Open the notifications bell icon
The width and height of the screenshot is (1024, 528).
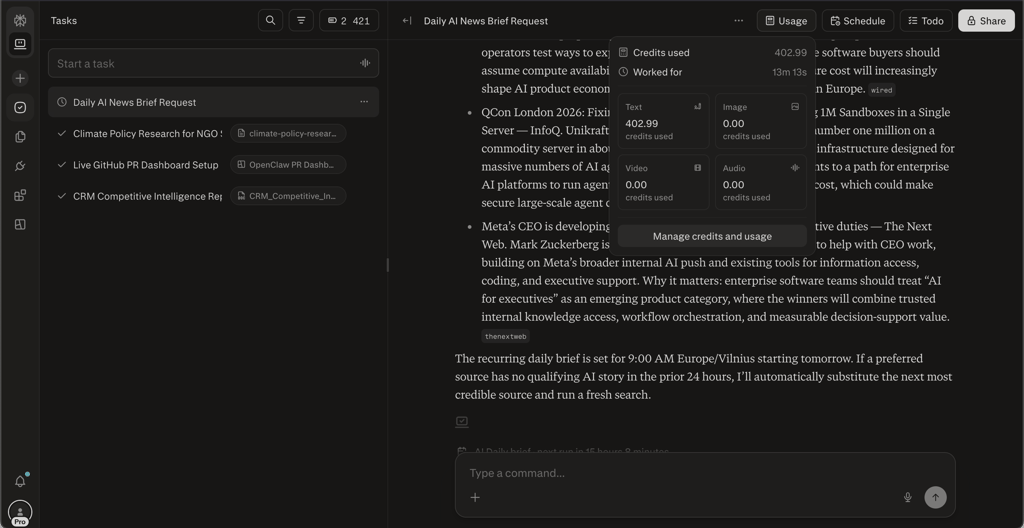20,482
